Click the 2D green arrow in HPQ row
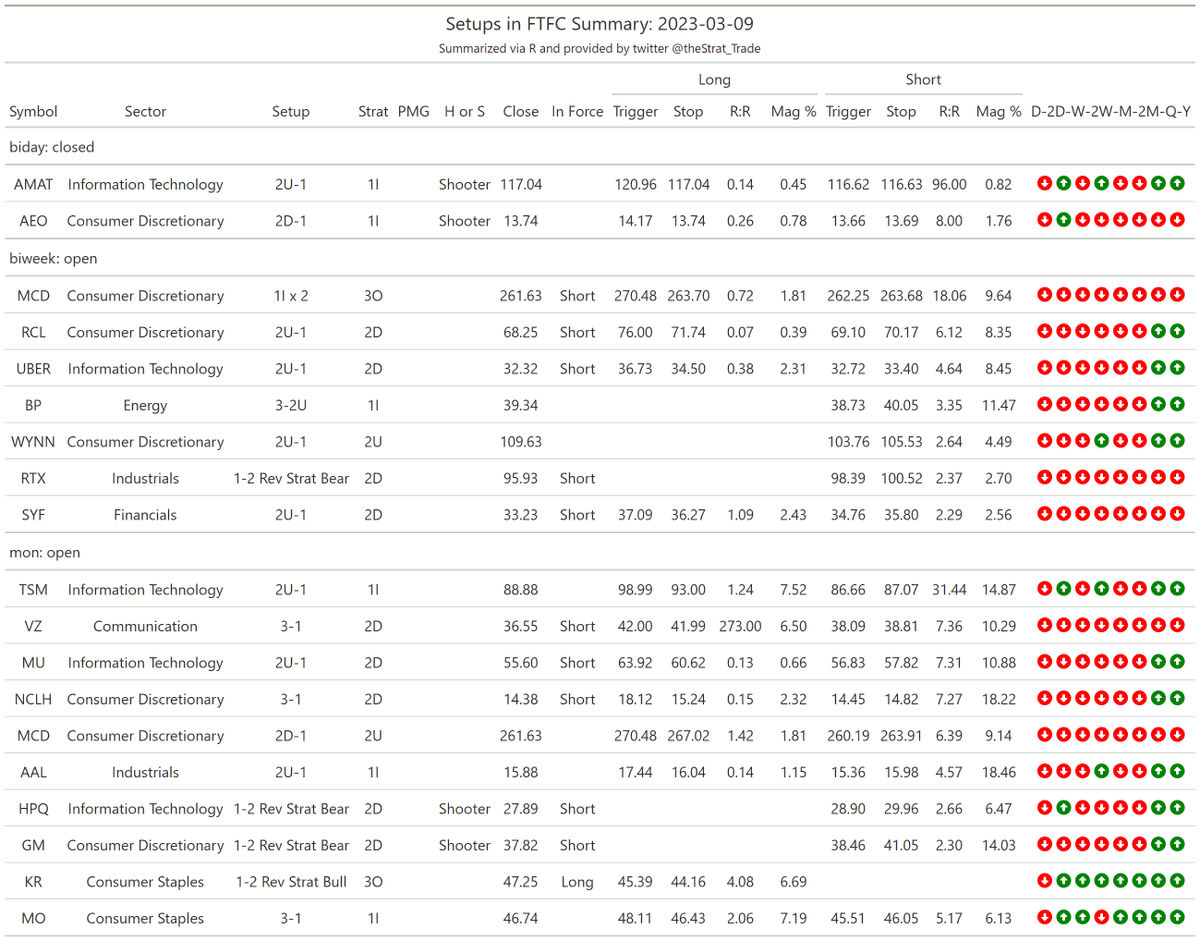1200x941 pixels. 1063,808
